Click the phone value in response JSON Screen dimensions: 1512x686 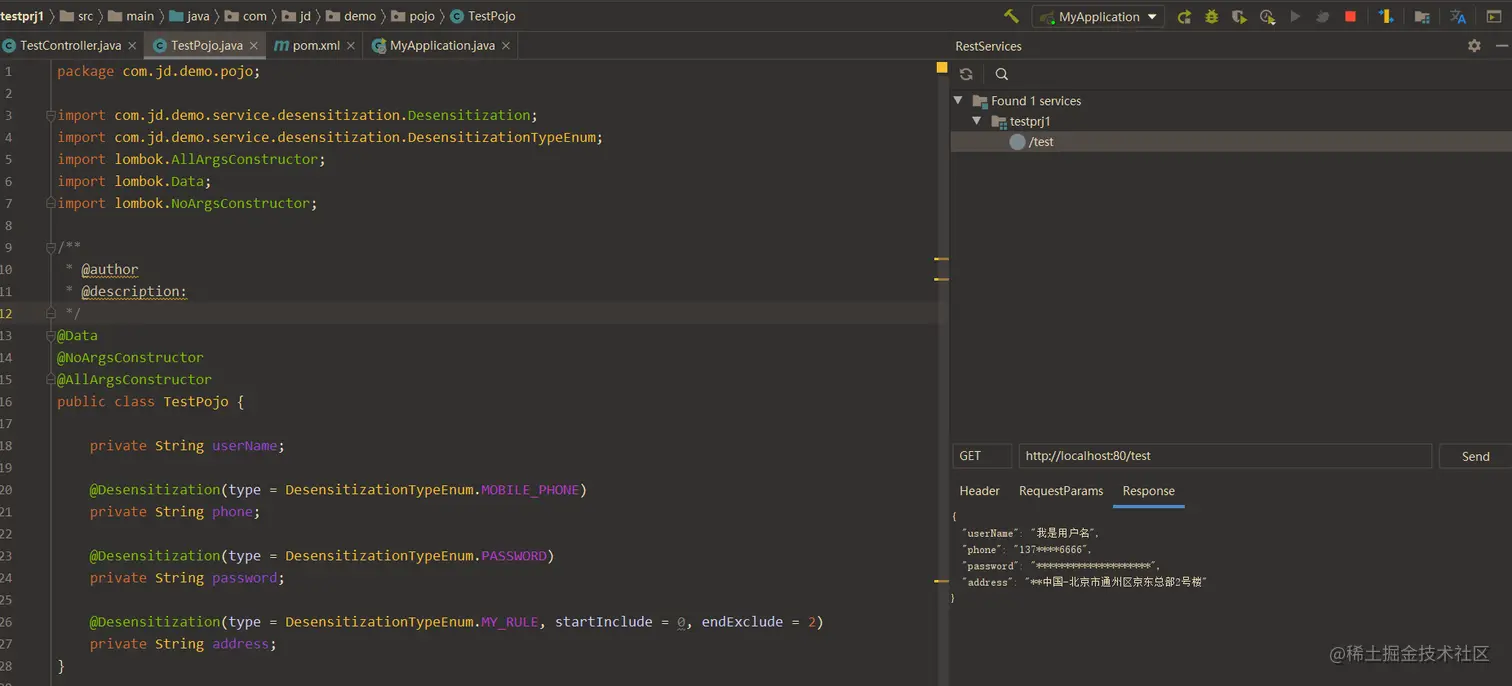coord(1052,550)
